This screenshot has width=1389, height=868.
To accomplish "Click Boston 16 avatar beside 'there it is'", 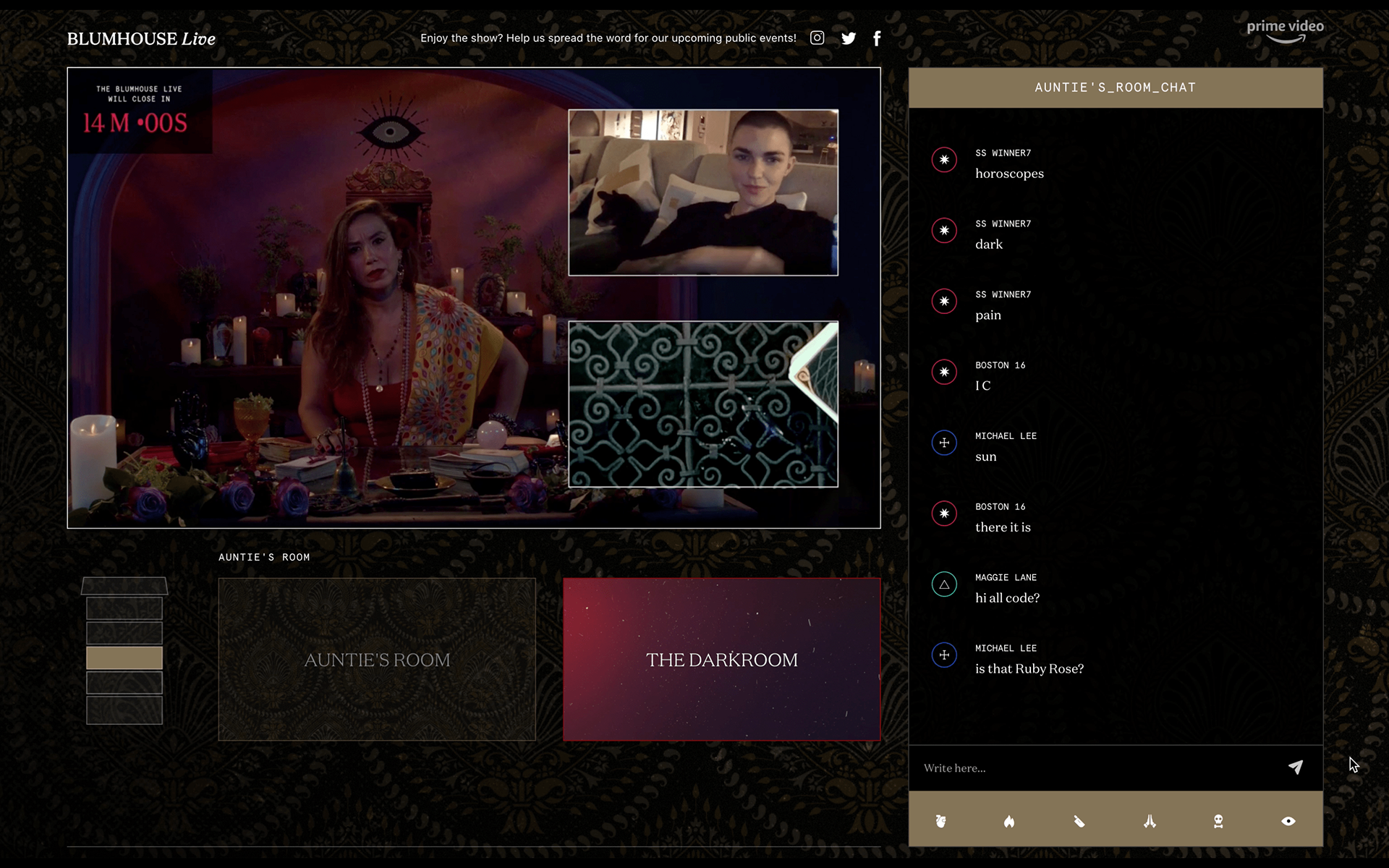I will coord(944,514).
